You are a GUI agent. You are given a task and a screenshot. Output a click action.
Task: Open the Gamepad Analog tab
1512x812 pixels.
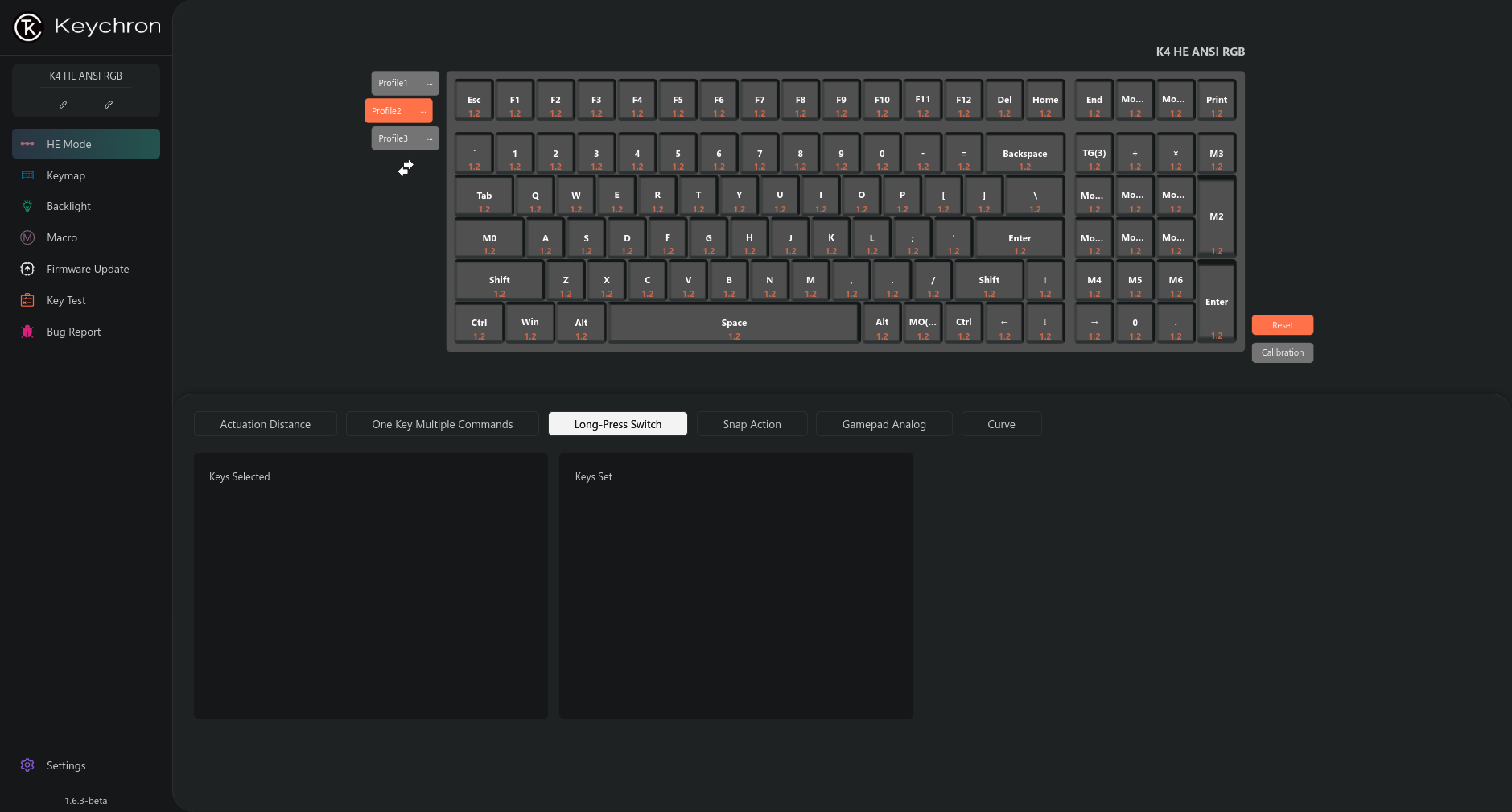(884, 424)
